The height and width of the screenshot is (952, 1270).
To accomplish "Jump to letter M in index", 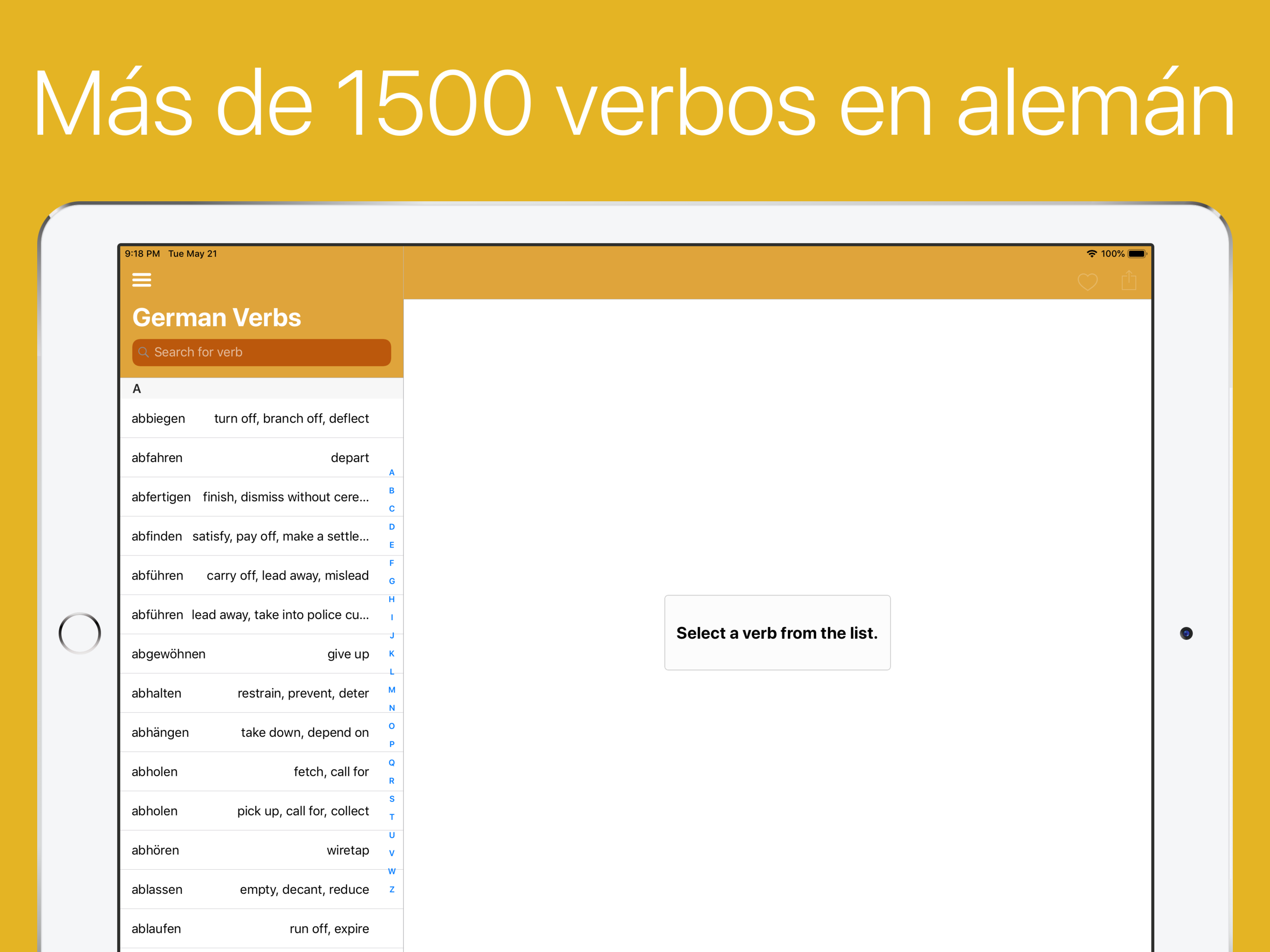I will click(391, 690).
